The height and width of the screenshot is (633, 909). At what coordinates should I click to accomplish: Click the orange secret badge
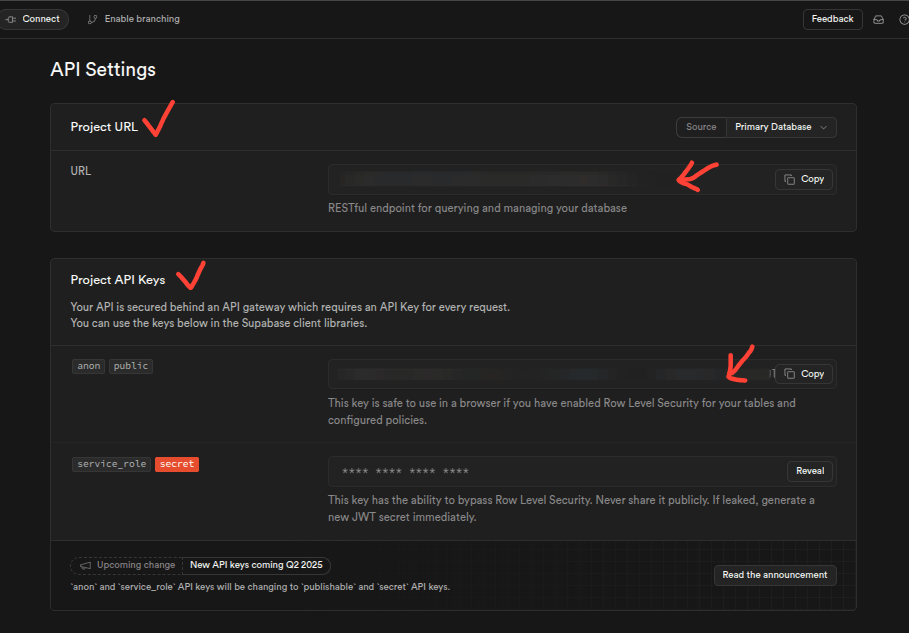176,463
